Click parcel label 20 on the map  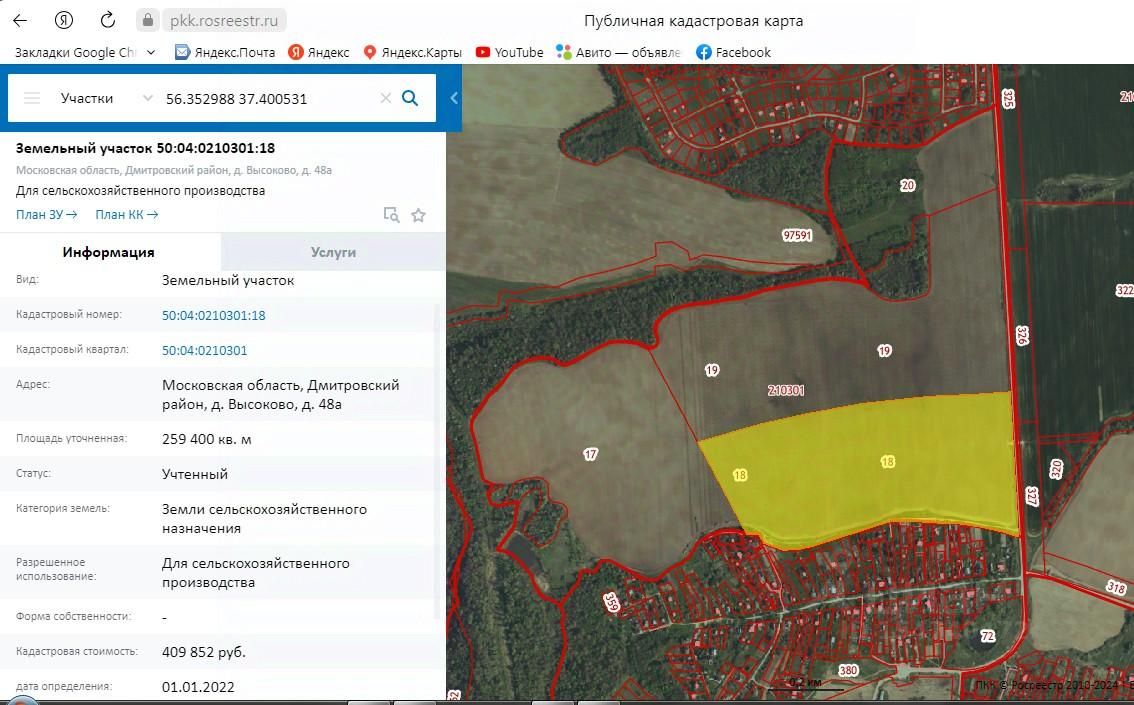tap(908, 185)
